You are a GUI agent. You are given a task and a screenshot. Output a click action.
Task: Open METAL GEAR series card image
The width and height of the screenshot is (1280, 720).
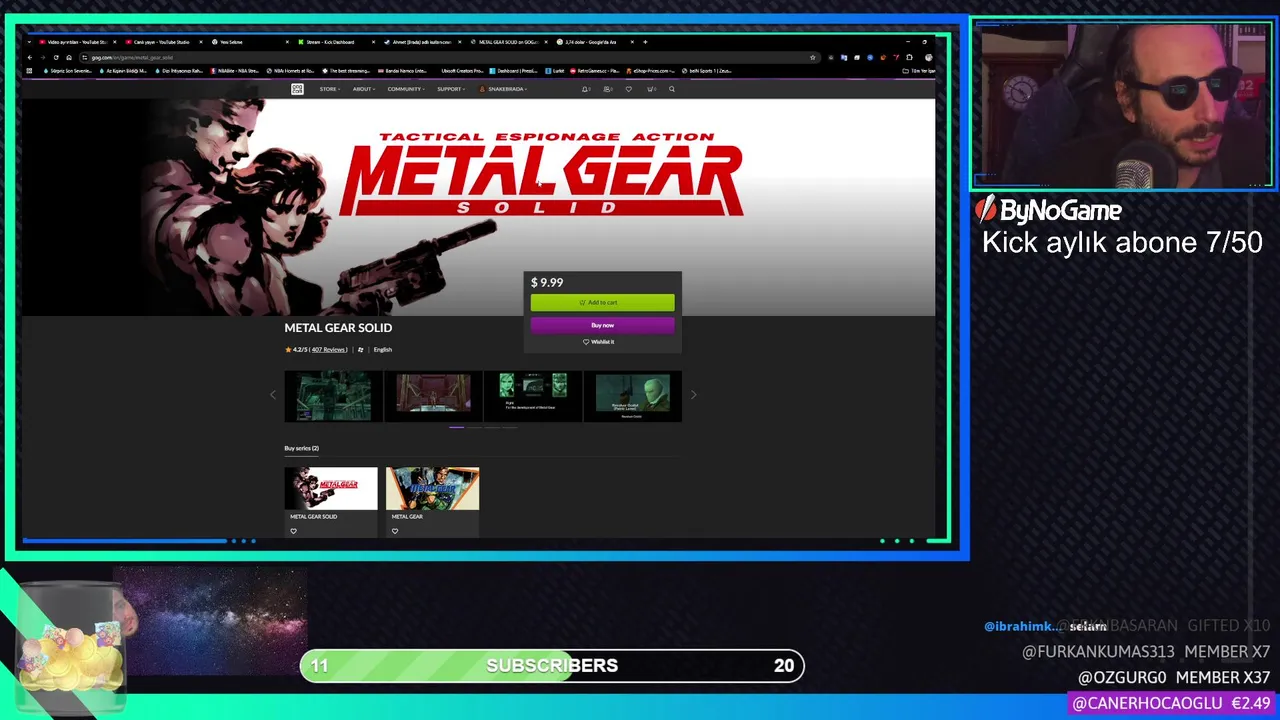click(432, 488)
